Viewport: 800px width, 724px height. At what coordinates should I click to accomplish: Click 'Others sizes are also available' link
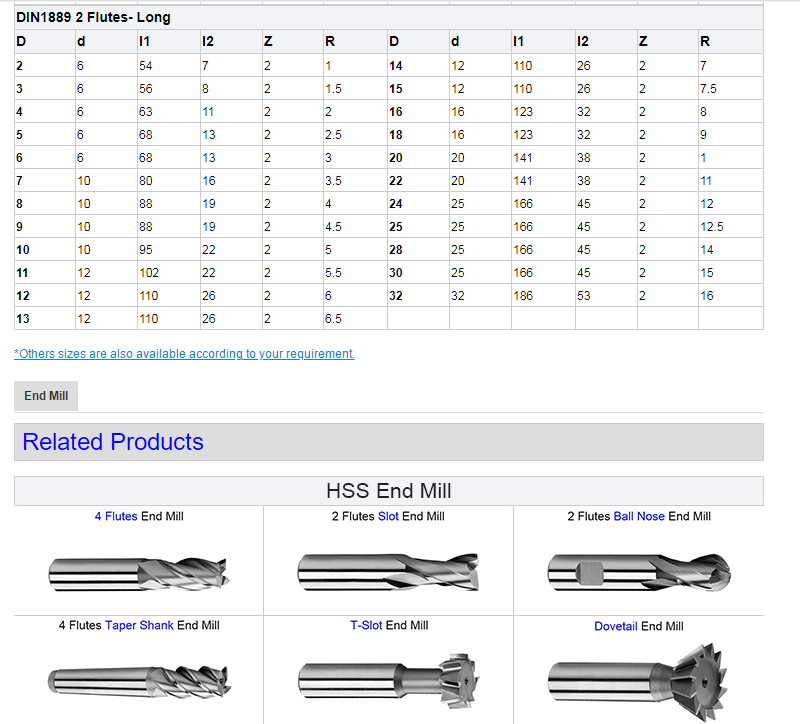(x=184, y=354)
